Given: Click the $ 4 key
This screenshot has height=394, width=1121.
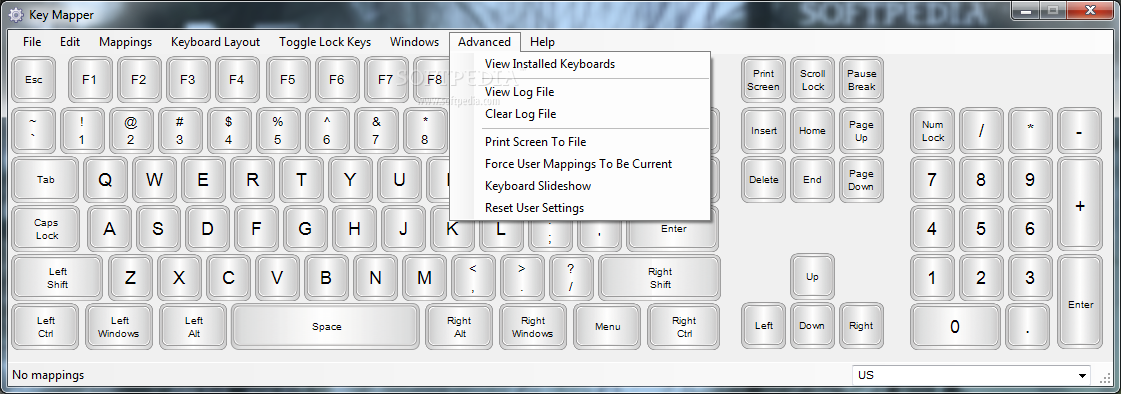Looking at the screenshot, I should (229, 131).
